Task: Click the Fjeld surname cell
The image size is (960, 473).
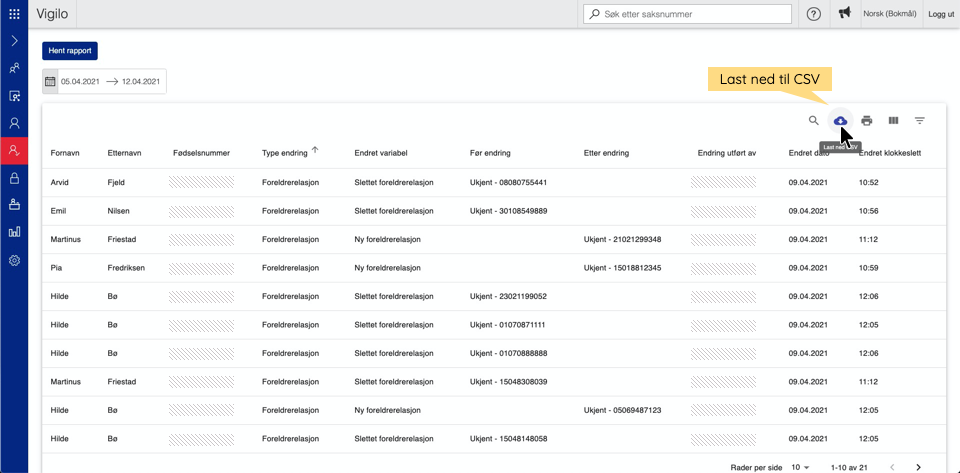Action: click(x=116, y=182)
